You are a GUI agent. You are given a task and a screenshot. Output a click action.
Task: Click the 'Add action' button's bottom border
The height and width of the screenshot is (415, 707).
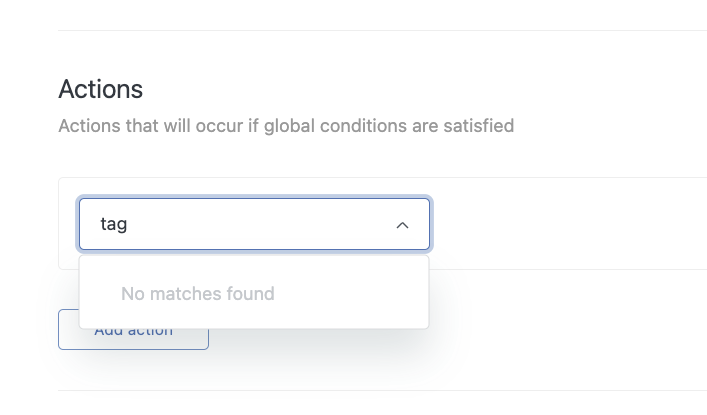click(x=133, y=349)
